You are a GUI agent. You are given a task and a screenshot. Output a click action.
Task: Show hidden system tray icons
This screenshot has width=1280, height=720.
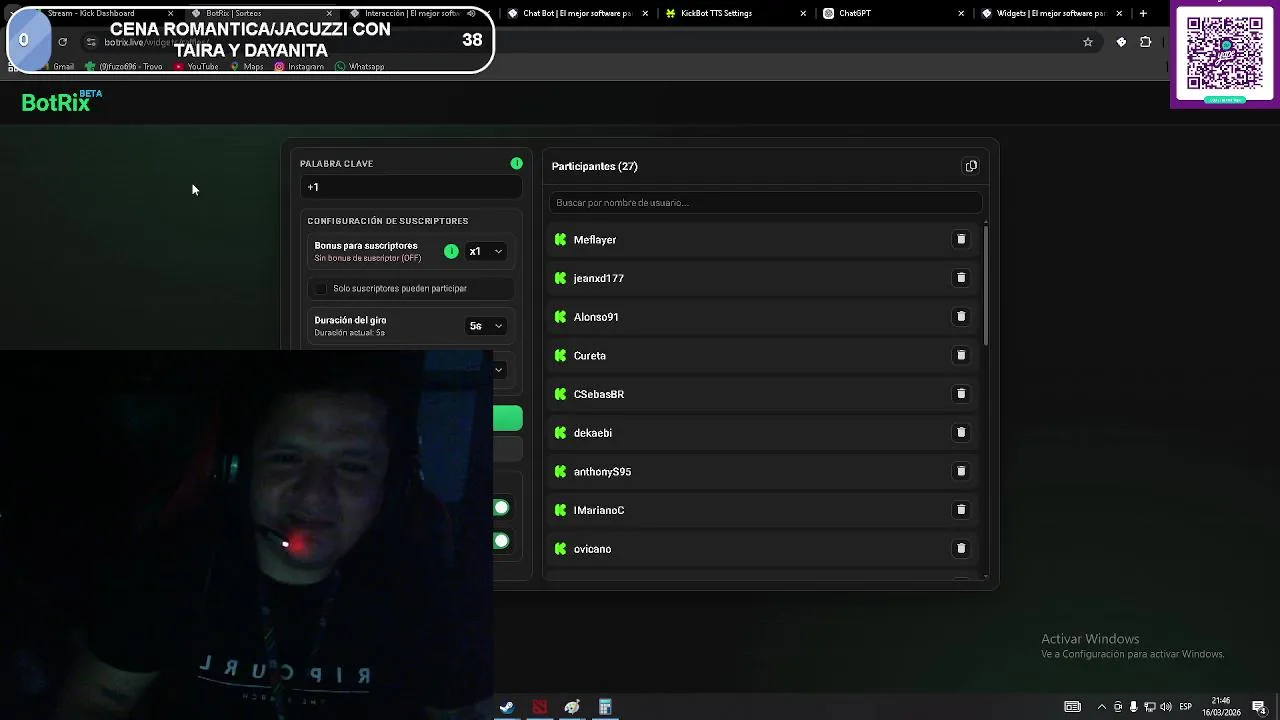click(x=1102, y=707)
